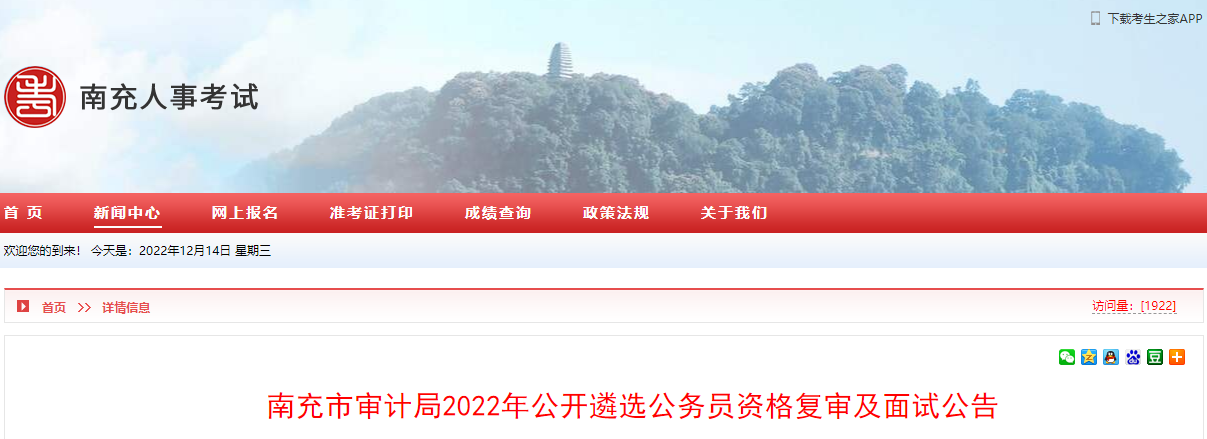The height and width of the screenshot is (439, 1207).
Task: Open 成绩查询 navigation item
Action: tap(498, 213)
